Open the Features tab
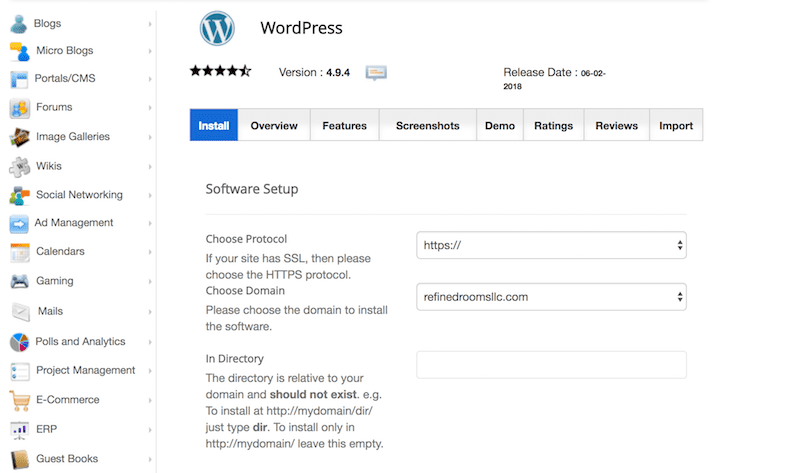800x473 pixels. tap(344, 125)
